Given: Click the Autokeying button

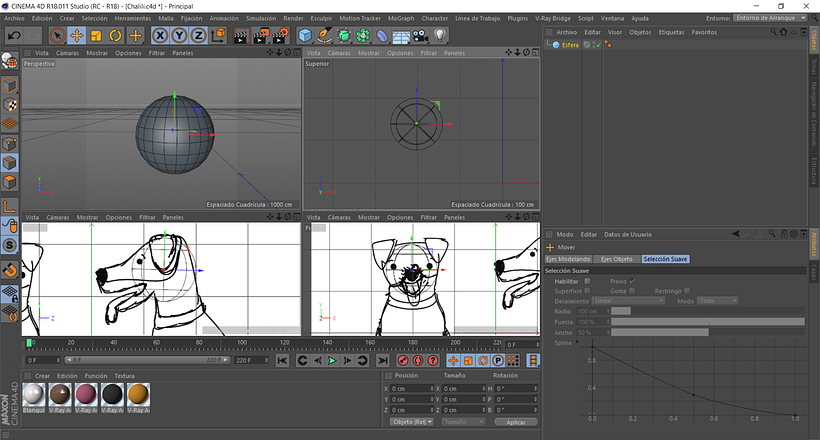Looking at the screenshot, I should [x=418, y=360].
